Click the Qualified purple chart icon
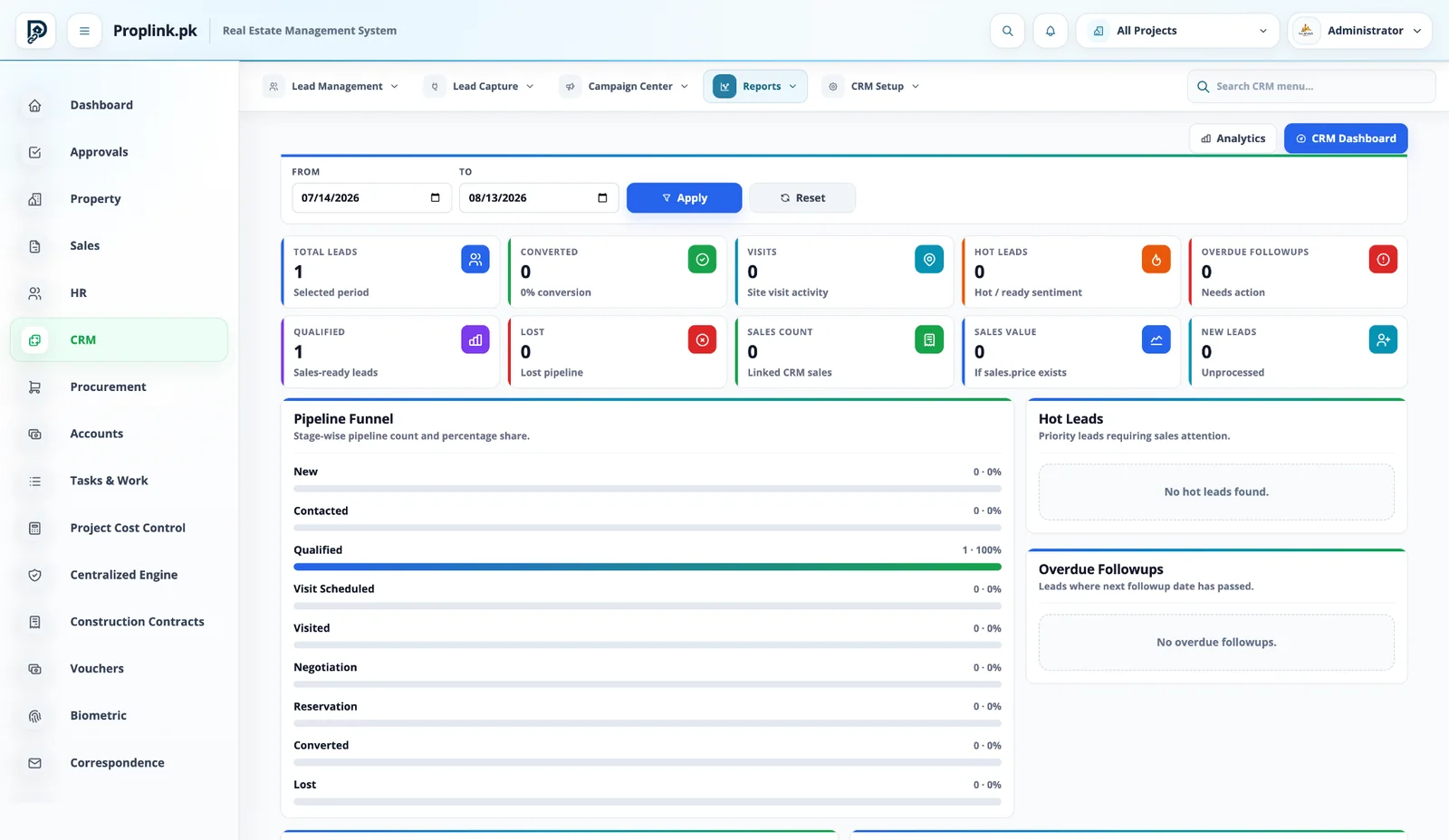 coord(475,339)
